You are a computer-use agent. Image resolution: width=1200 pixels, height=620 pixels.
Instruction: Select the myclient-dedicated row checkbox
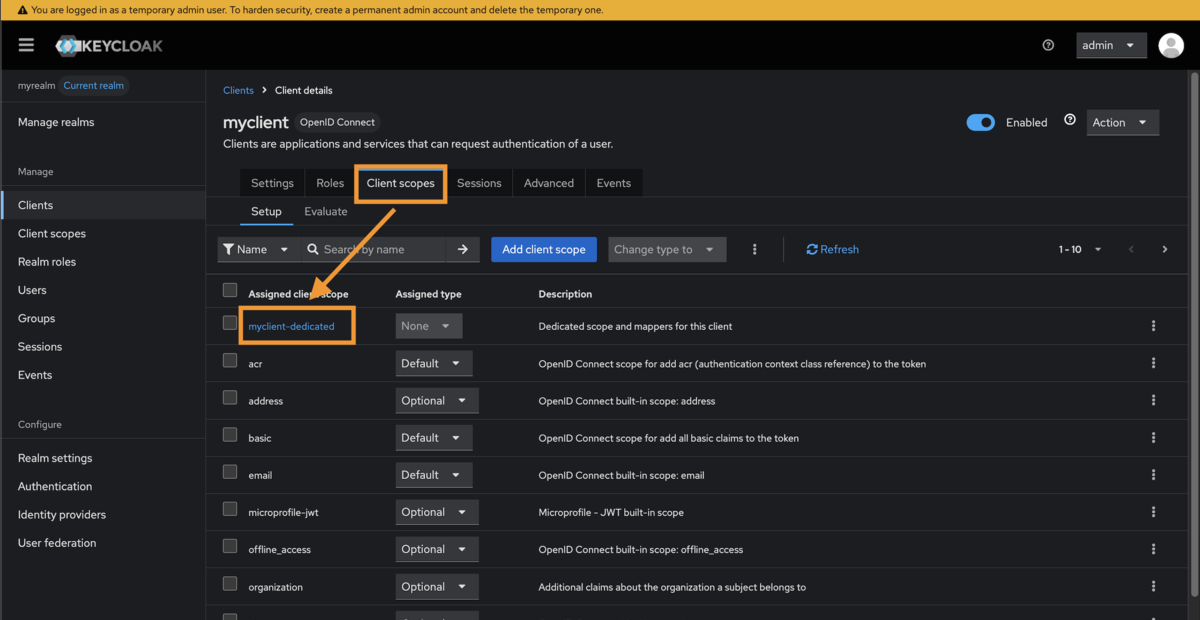coord(230,323)
